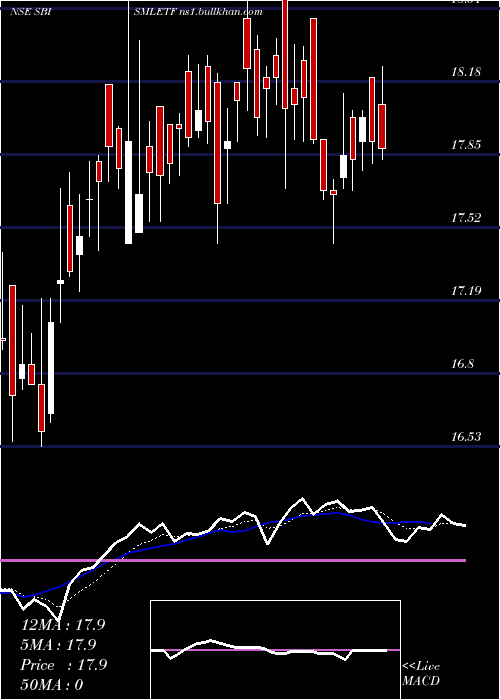Click the 12MA : 17.9 readout
Image resolution: width=500 pixels, height=700 pixels.
[63, 625]
